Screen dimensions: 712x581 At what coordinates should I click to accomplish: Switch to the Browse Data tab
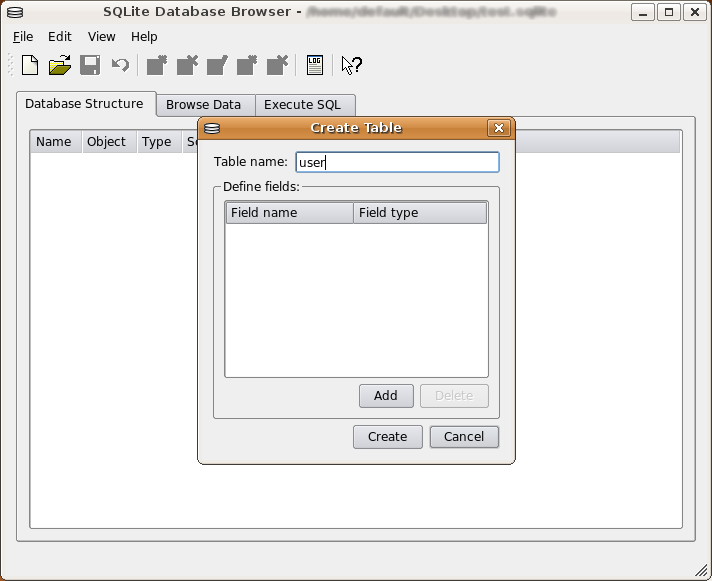(x=203, y=105)
